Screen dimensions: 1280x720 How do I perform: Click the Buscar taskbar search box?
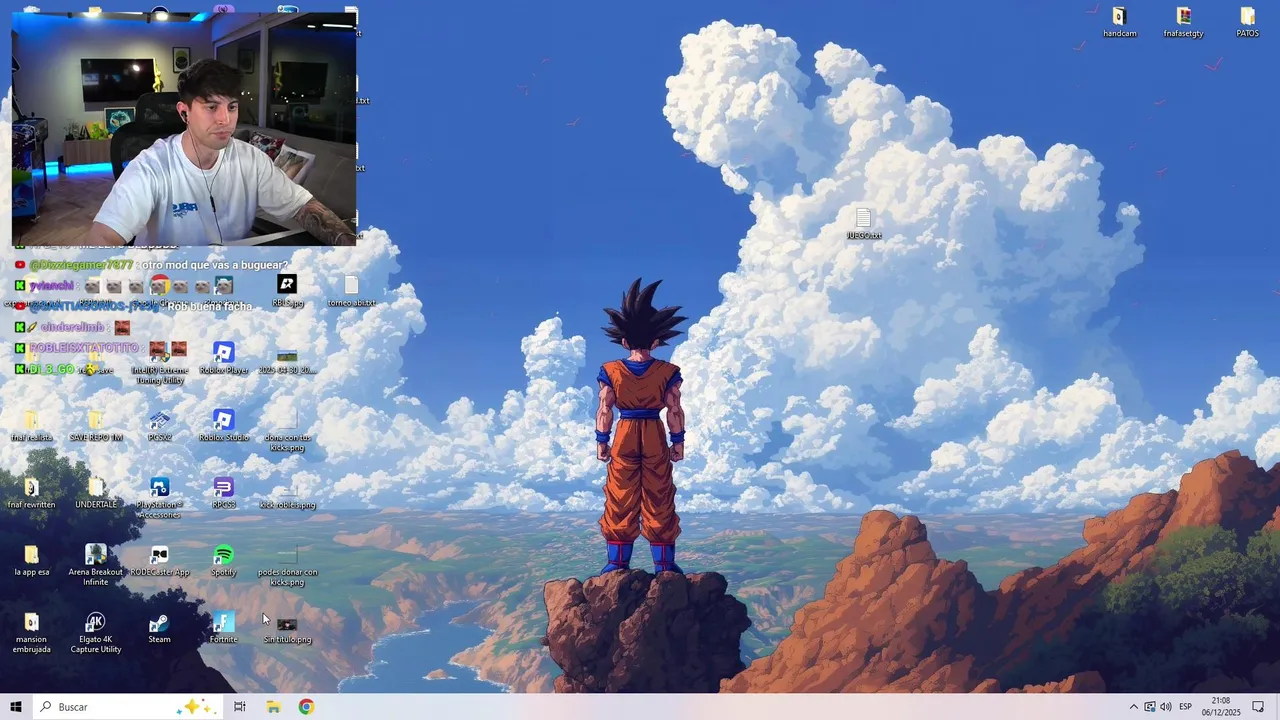[127, 707]
